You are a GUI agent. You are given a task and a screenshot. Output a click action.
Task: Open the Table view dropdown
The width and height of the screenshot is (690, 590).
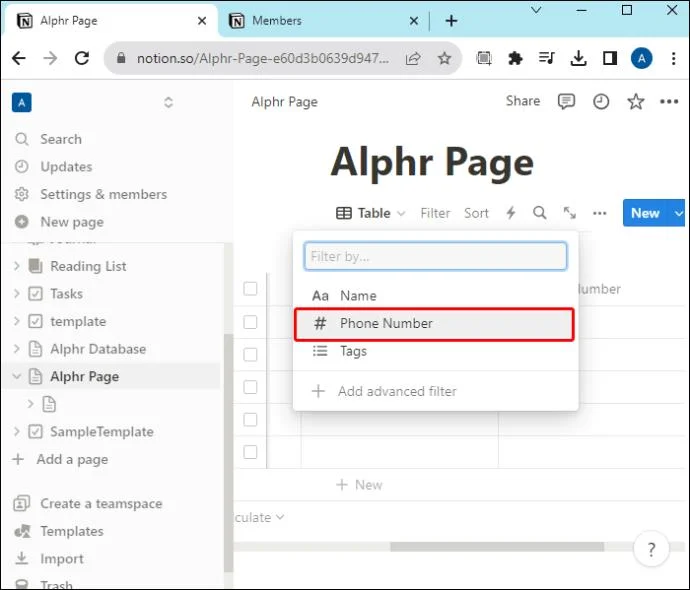(370, 213)
